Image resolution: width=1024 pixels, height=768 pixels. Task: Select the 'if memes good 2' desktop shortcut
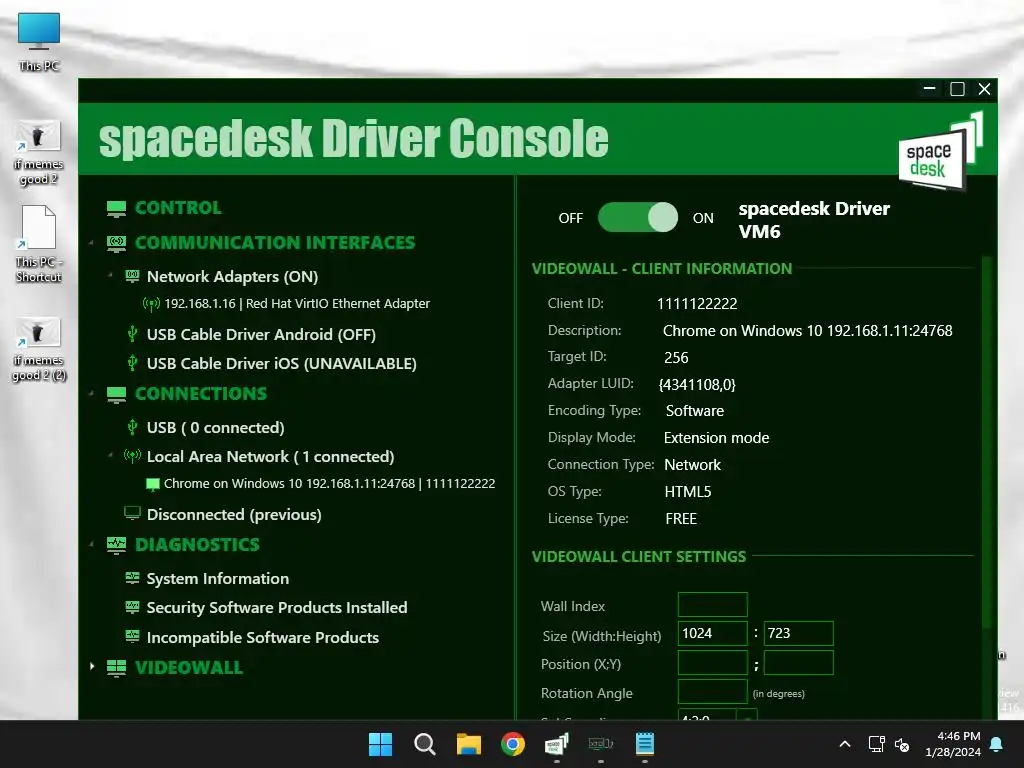pyautogui.click(x=39, y=153)
